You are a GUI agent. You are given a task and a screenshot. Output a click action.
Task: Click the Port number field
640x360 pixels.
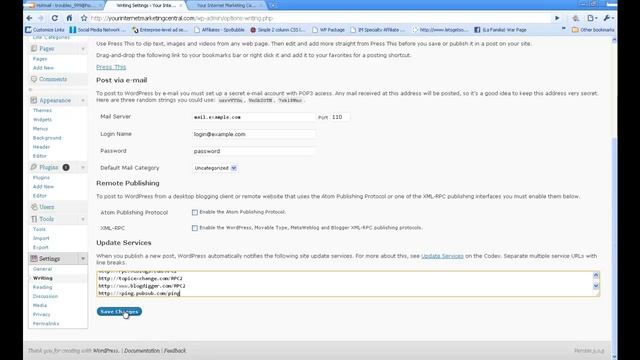pos(340,117)
